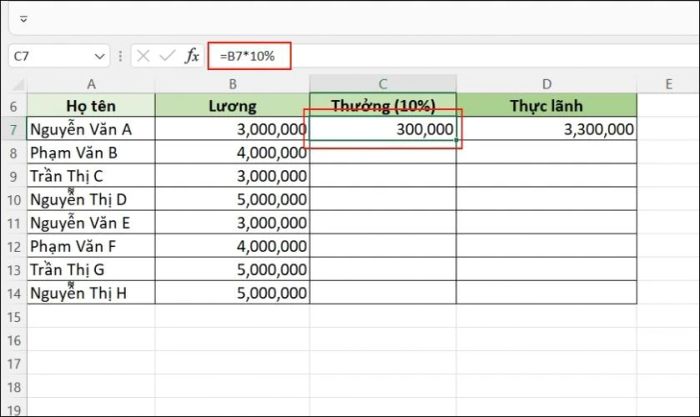Select salary cell 5,000,000 for Nguyễn Thị D
Screen dimensions: 700x417
232,199
